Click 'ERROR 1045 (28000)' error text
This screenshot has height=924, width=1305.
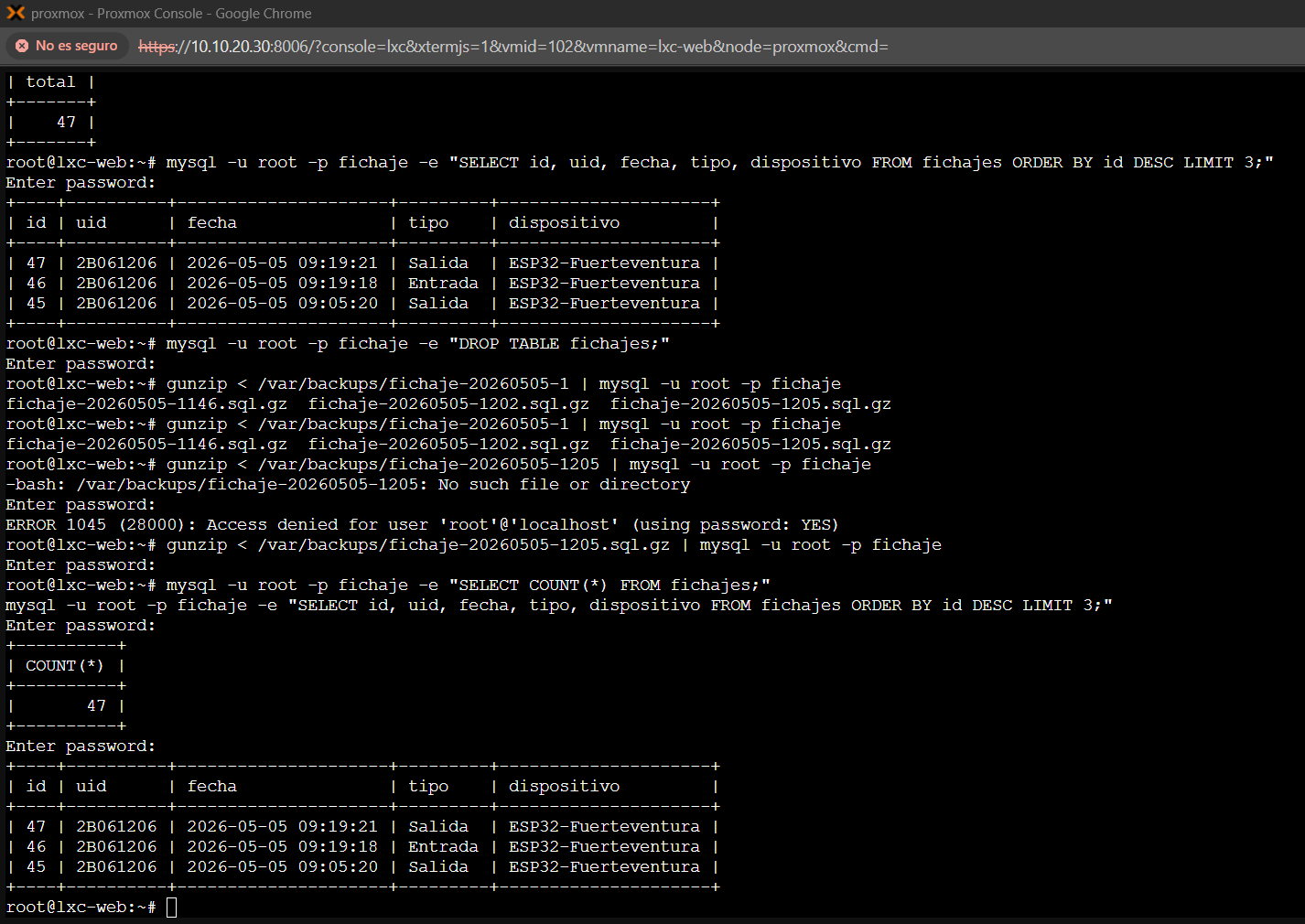[x=96, y=524]
